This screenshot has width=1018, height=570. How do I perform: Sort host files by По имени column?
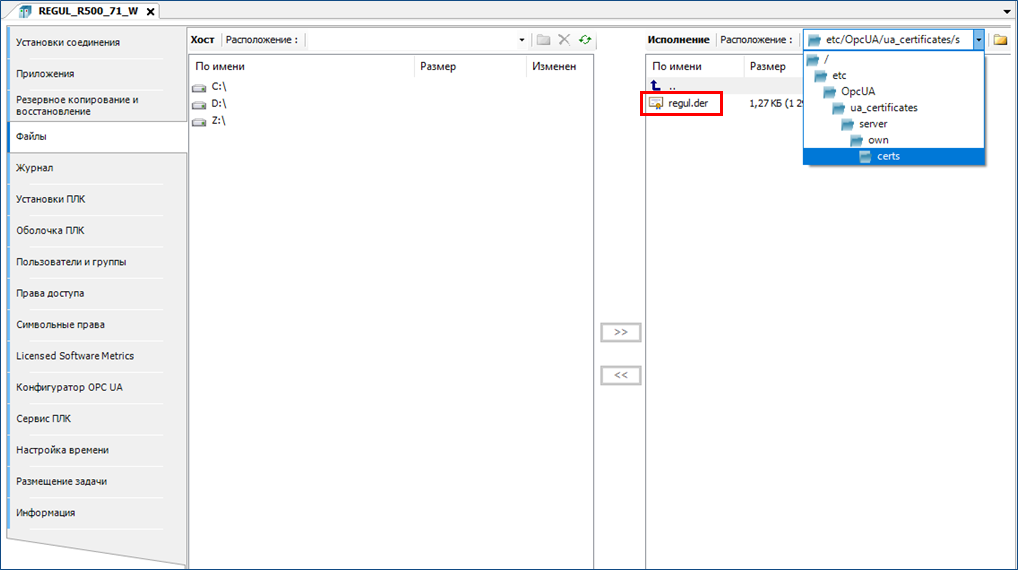[x=300, y=67]
